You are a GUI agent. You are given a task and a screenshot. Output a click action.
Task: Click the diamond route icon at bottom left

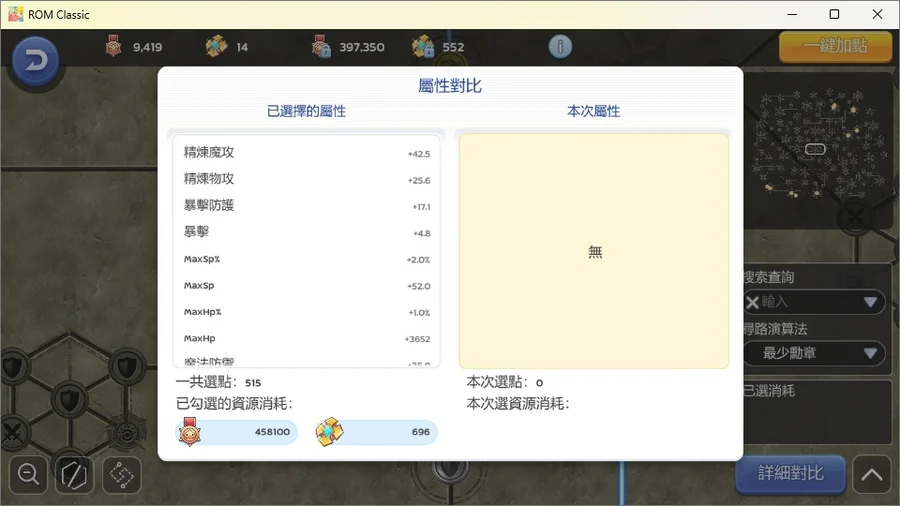point(121,475)
